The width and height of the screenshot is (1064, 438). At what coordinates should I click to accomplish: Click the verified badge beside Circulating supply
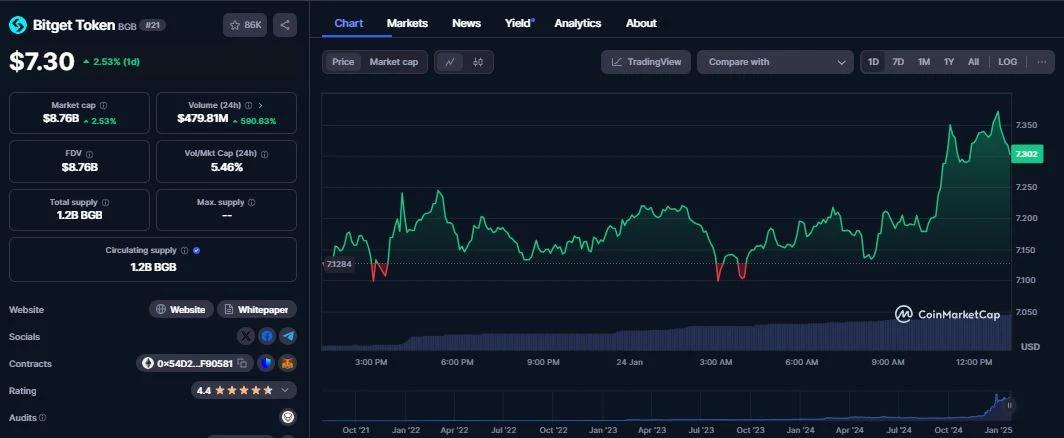pyautogui.click(x=196, y=251)
